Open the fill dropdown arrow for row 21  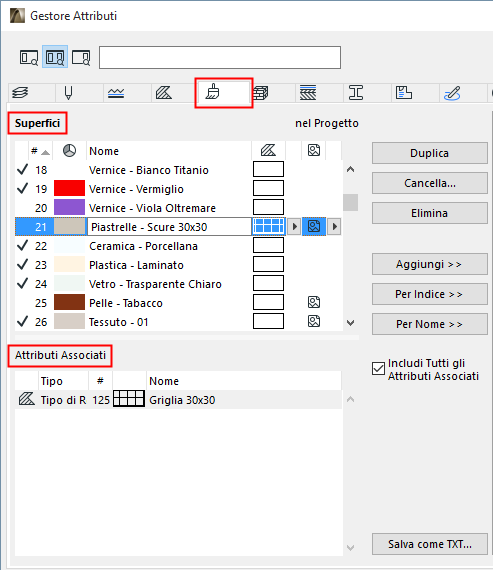(294, 226)
